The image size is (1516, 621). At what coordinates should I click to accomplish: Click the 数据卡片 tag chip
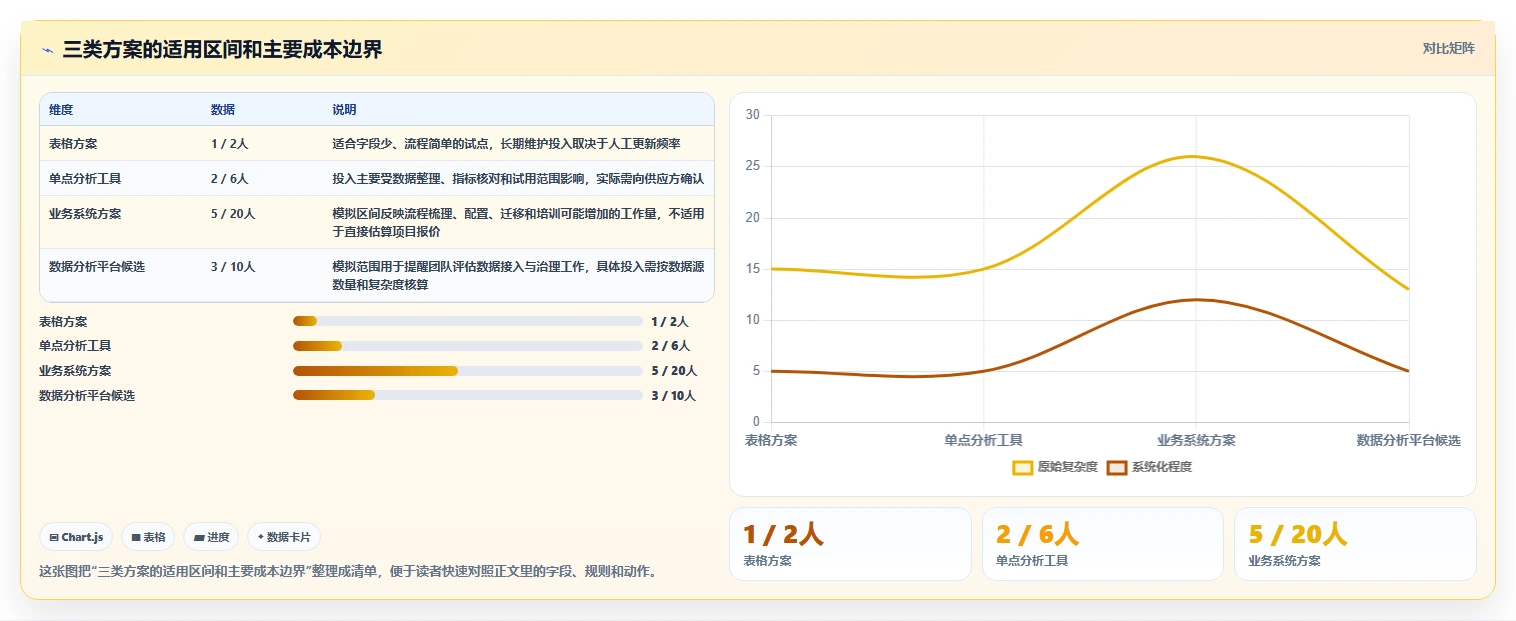click(x=284, y=537)
